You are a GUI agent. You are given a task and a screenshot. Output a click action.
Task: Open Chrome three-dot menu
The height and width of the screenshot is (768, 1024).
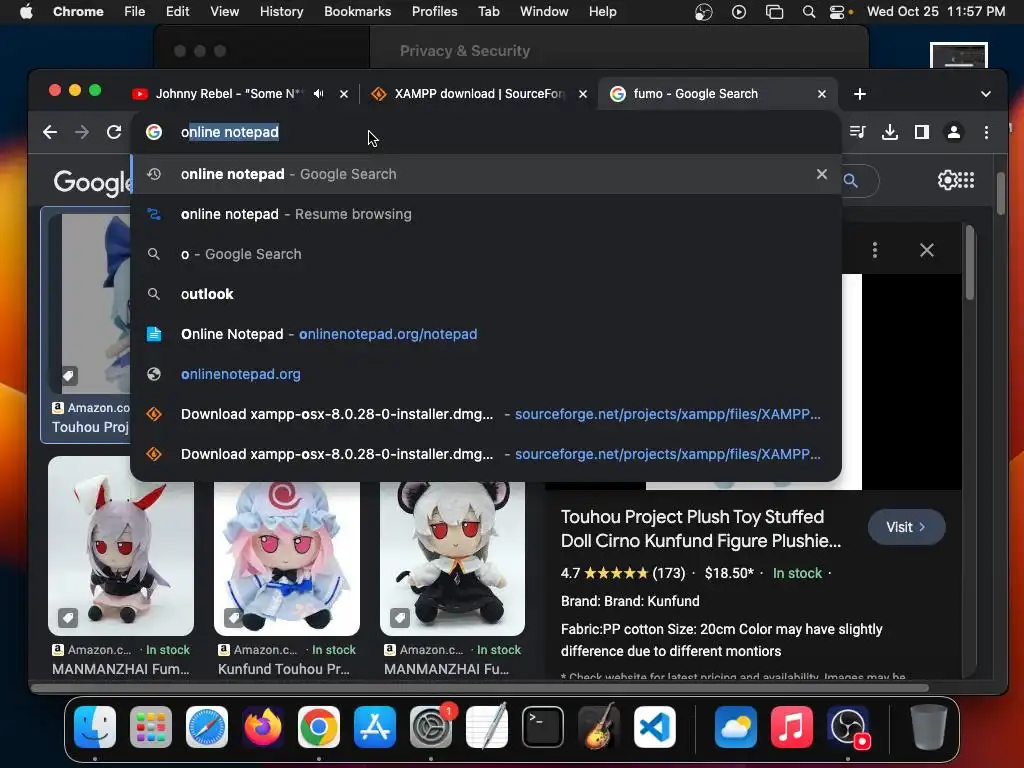[x=986, y=133]
